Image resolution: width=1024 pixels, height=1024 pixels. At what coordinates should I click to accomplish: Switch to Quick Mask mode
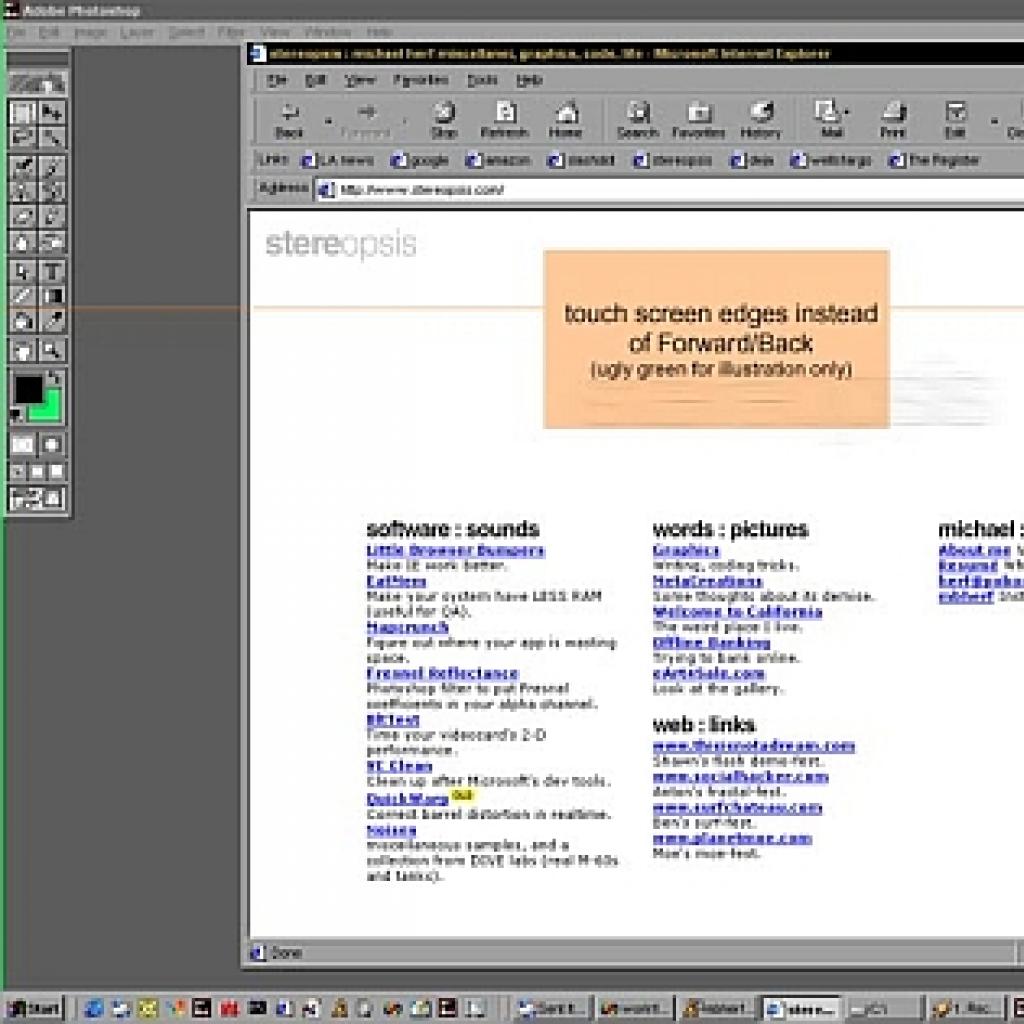tap(52, 445)
